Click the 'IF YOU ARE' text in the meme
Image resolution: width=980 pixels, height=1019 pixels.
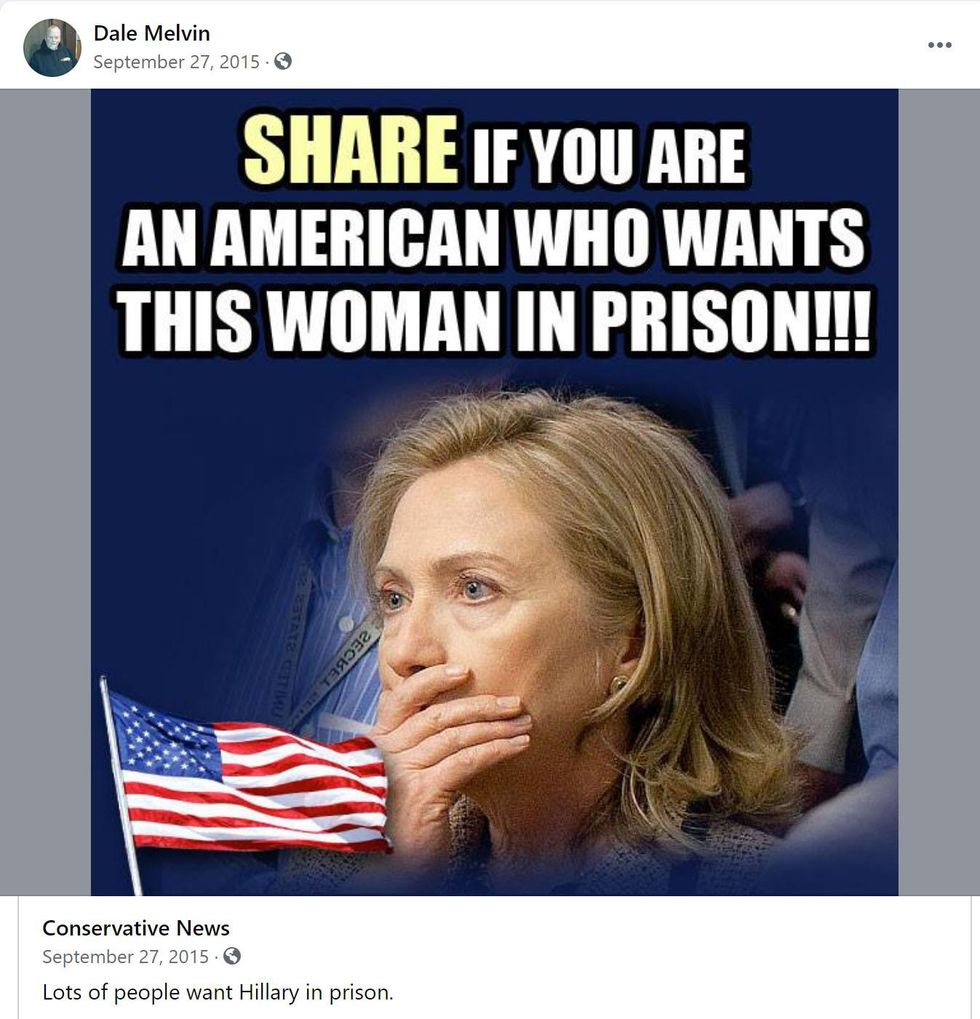(x=609, y=155)
